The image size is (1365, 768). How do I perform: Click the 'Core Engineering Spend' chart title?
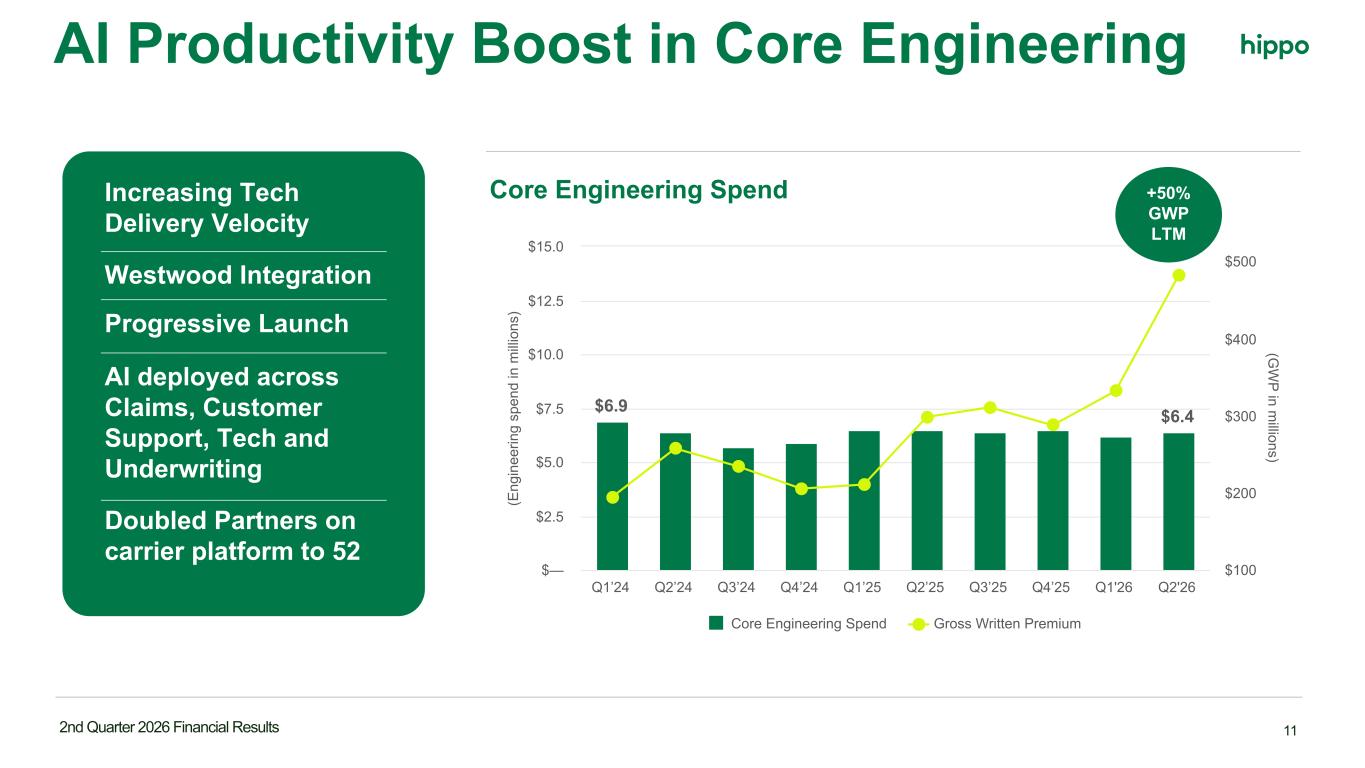click(x=639, y=189)
